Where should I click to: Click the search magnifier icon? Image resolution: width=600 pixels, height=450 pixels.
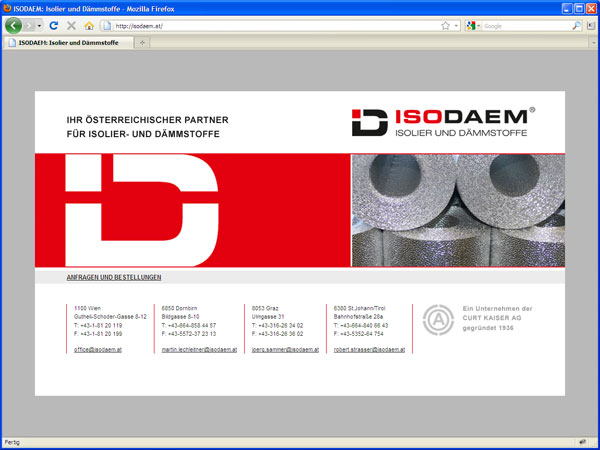[x=576, y=26]
